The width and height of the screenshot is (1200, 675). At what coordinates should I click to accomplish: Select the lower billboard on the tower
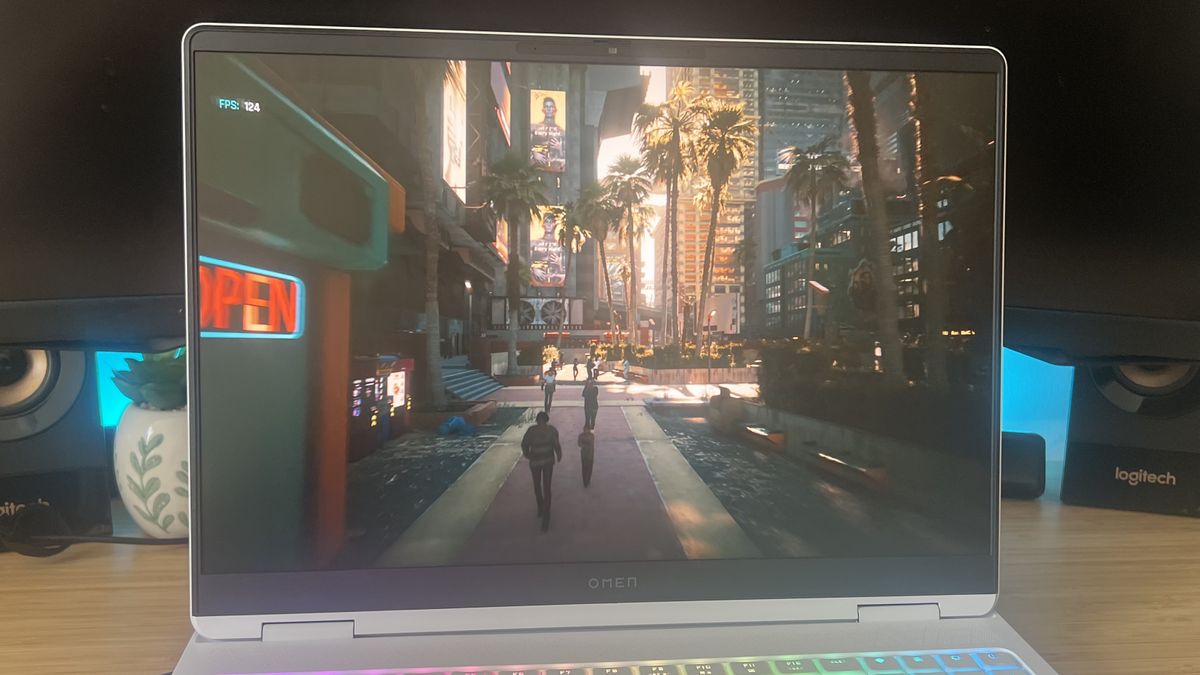(x=547, y=247)
